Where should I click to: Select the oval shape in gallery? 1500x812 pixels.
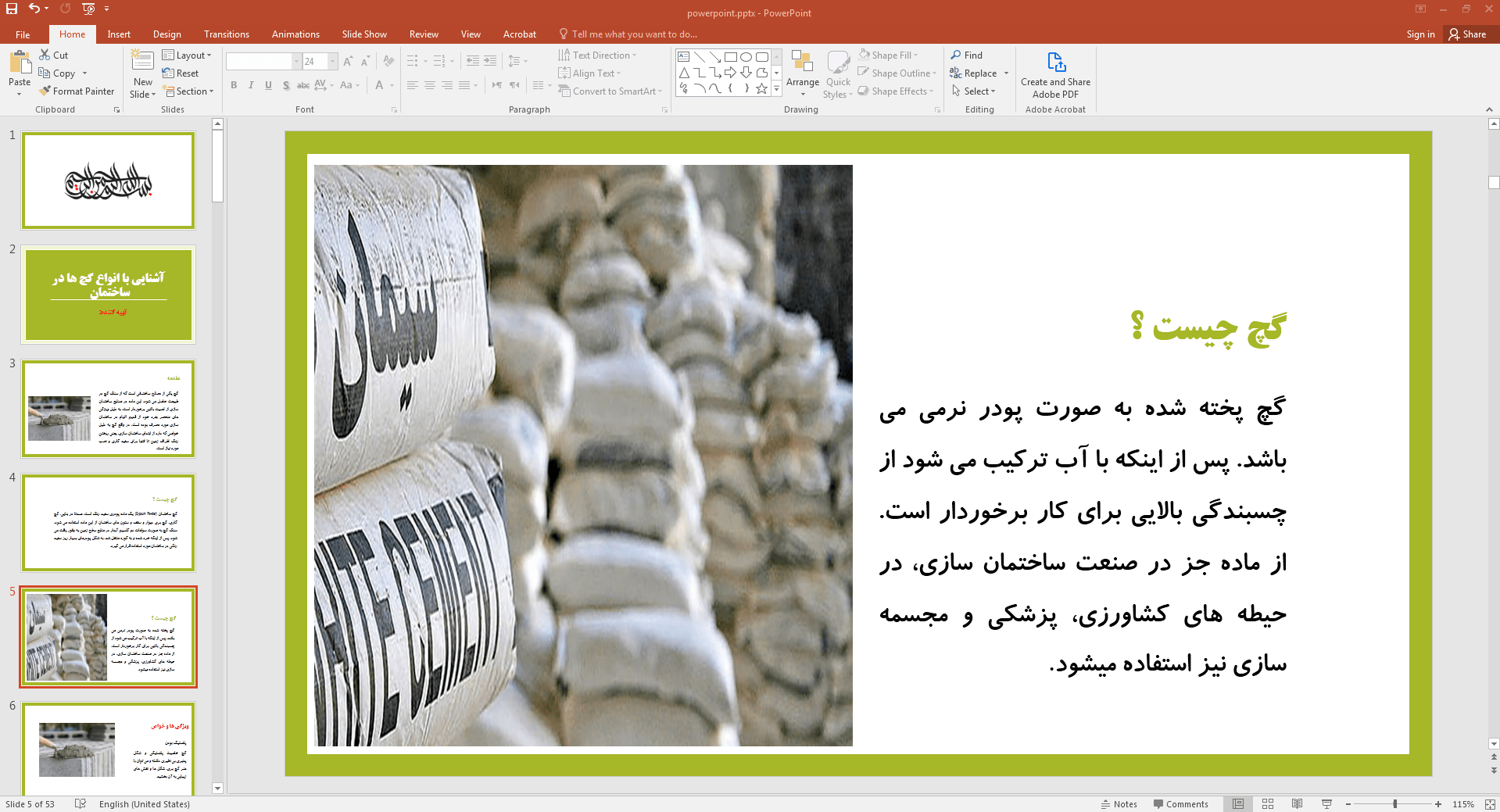pyautogui.click(x=746, y=57)
